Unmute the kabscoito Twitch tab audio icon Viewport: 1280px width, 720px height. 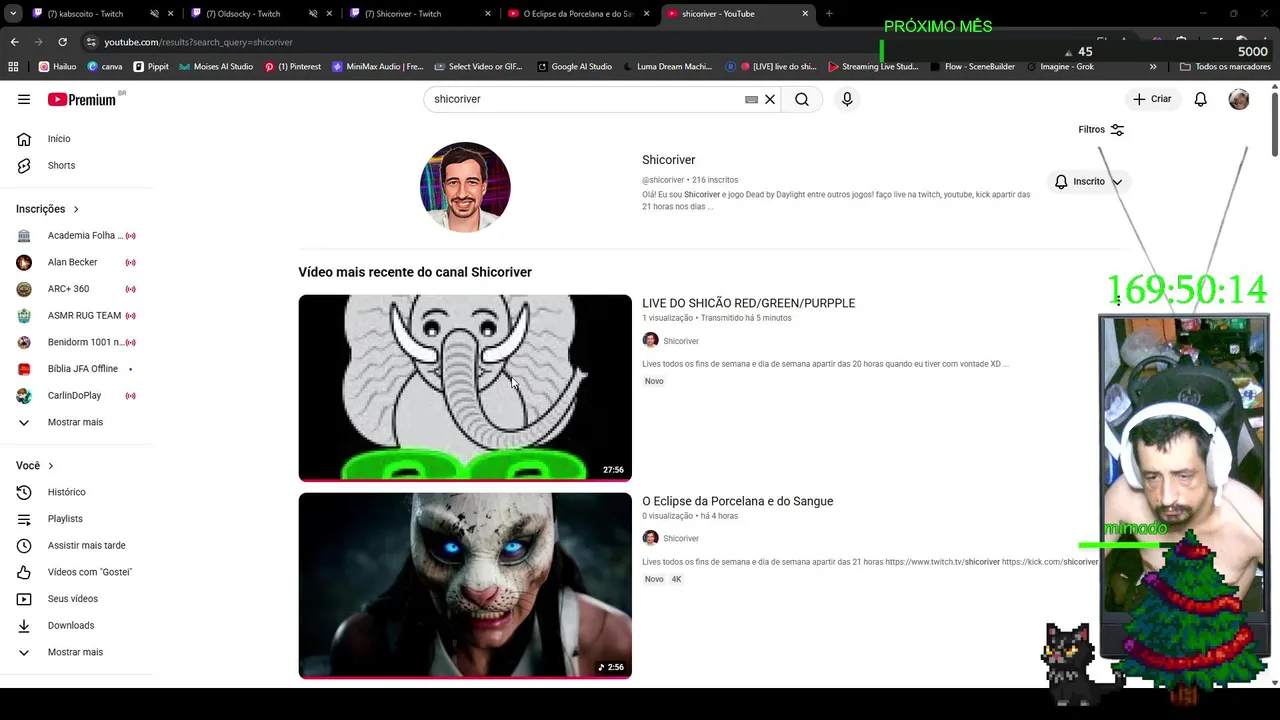point(154,14)
